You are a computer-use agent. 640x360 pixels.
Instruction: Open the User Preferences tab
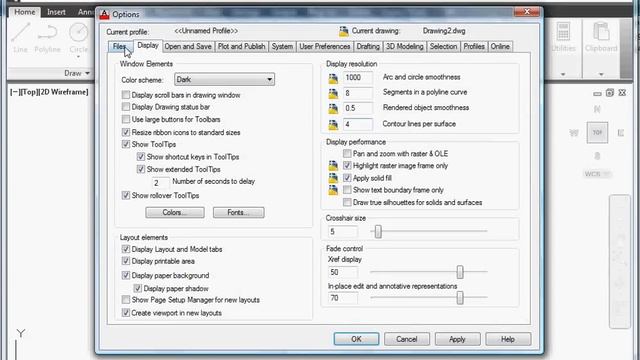pyautogui.click(x=324, y=47)
